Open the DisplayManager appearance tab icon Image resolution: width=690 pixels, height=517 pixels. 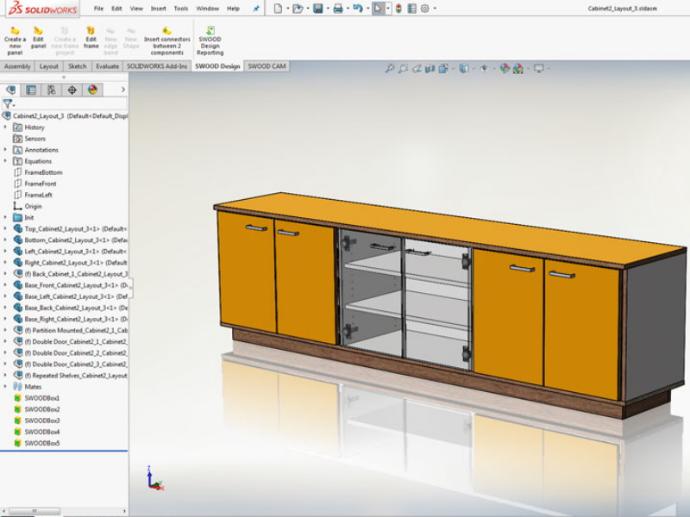[92, 89]
